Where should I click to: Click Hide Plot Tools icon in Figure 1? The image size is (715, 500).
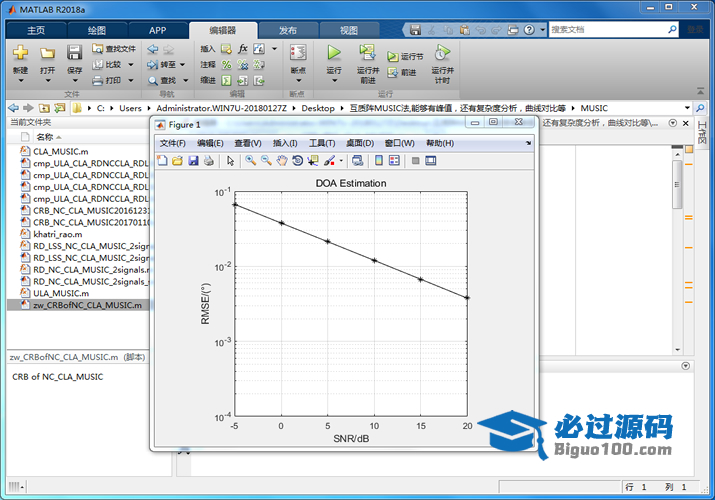[x=415, y=160]
